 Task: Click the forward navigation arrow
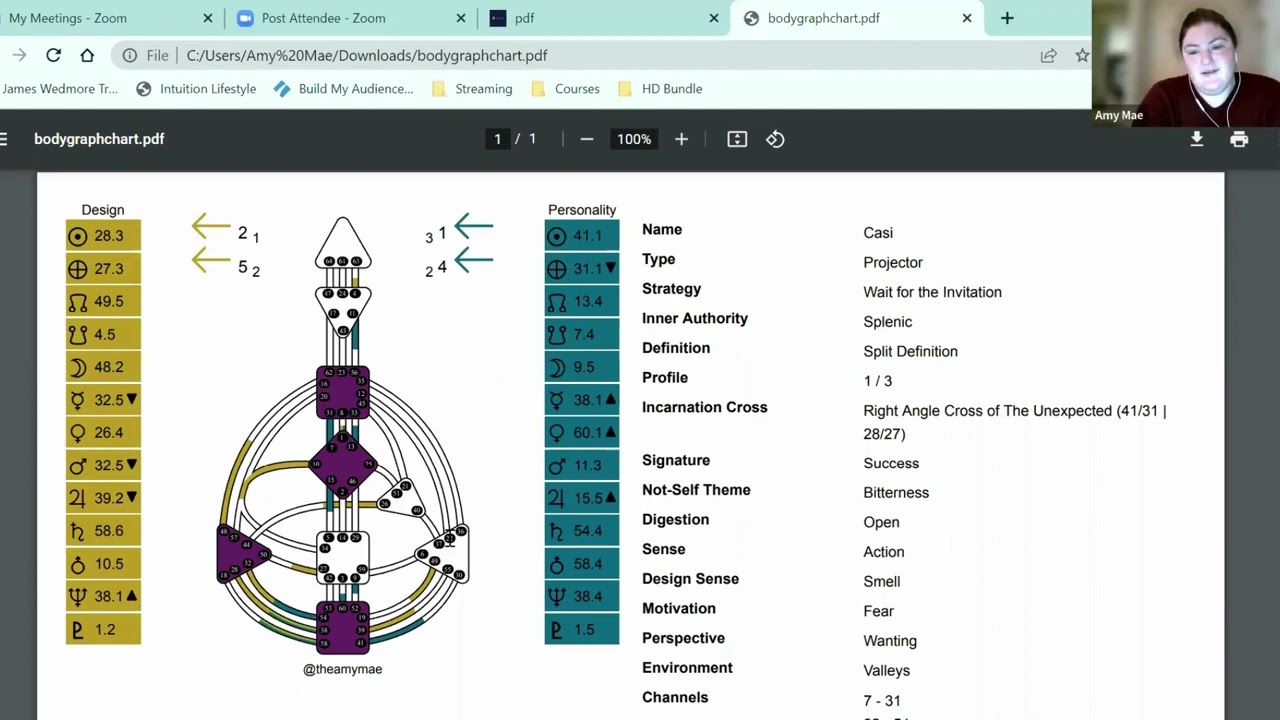(x=19, y=56)
